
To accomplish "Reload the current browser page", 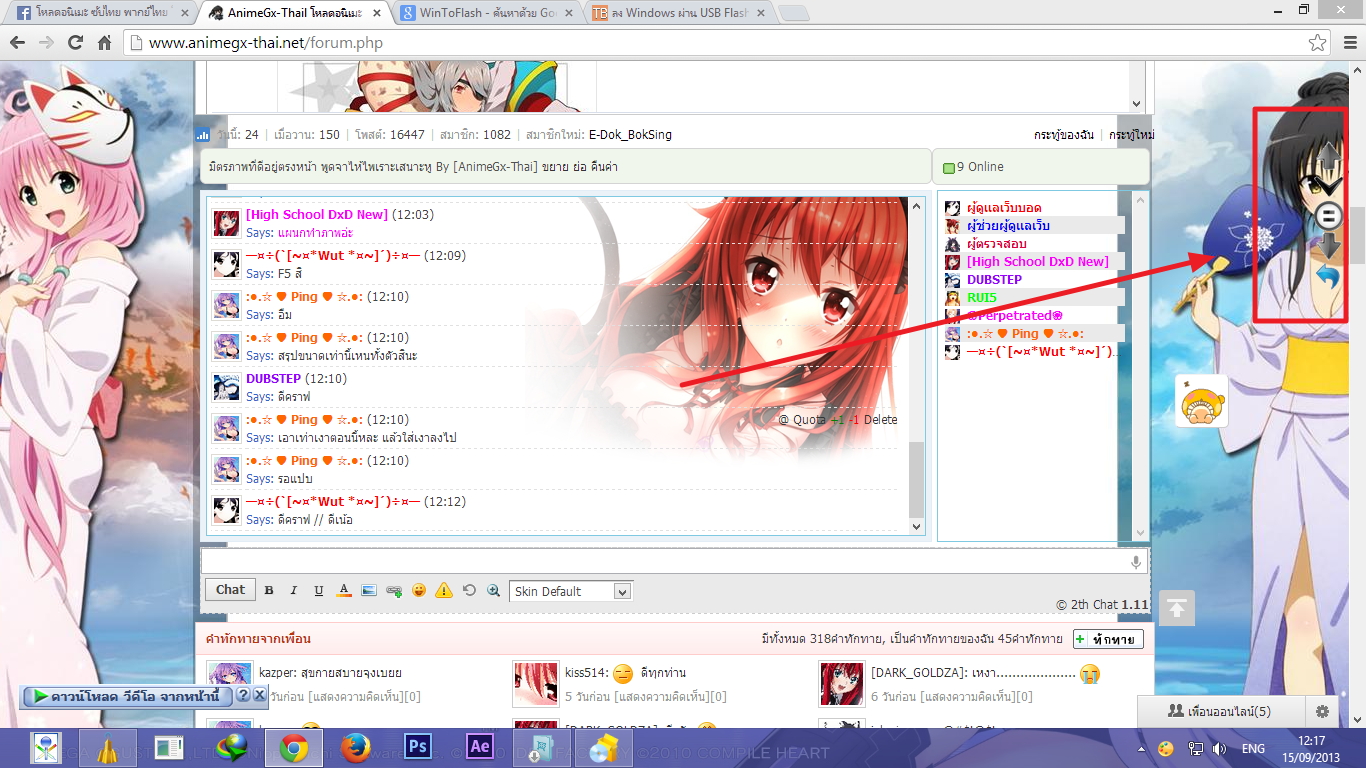I will click(76, 43).
